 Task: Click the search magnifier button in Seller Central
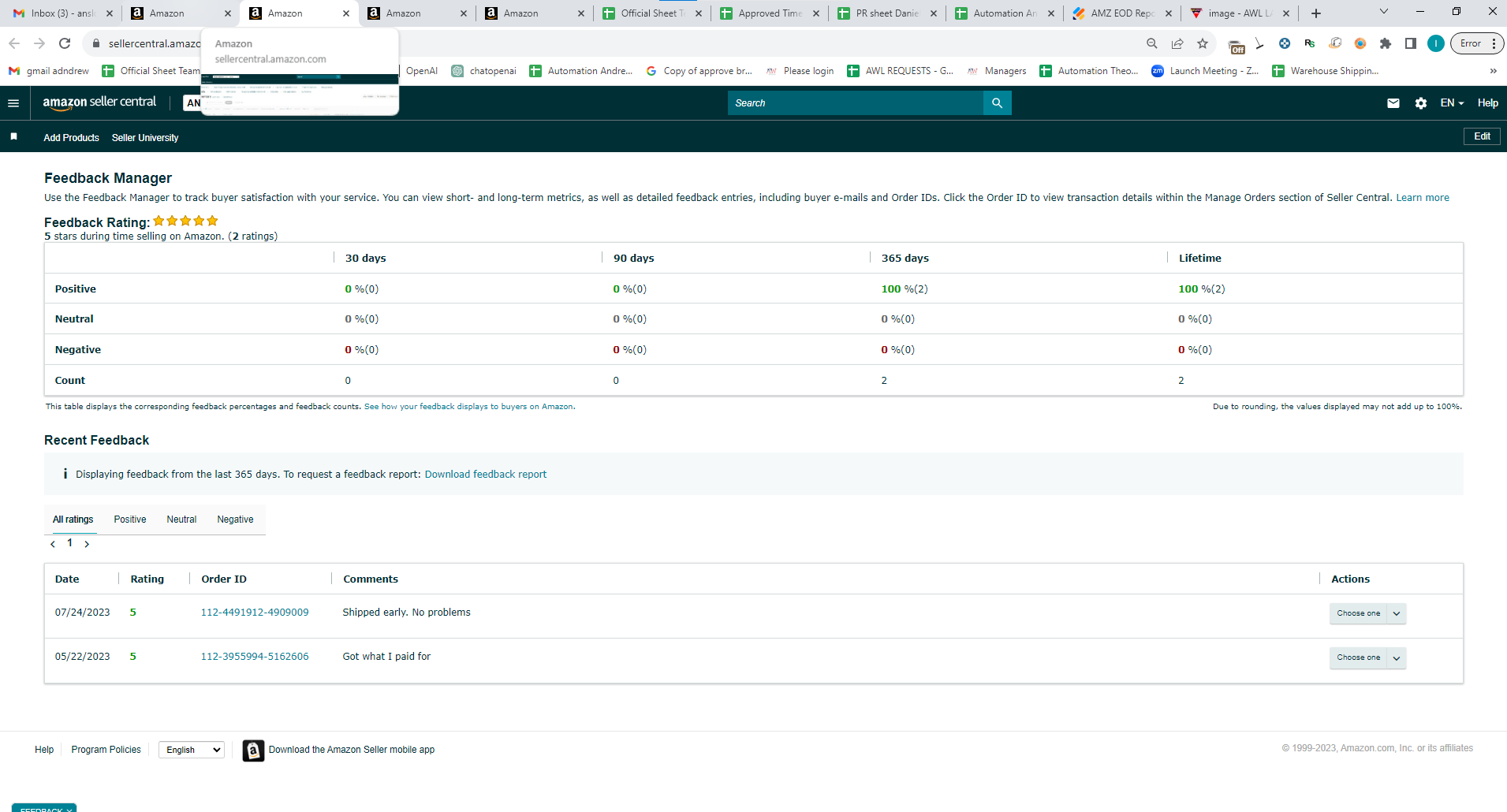997,103
